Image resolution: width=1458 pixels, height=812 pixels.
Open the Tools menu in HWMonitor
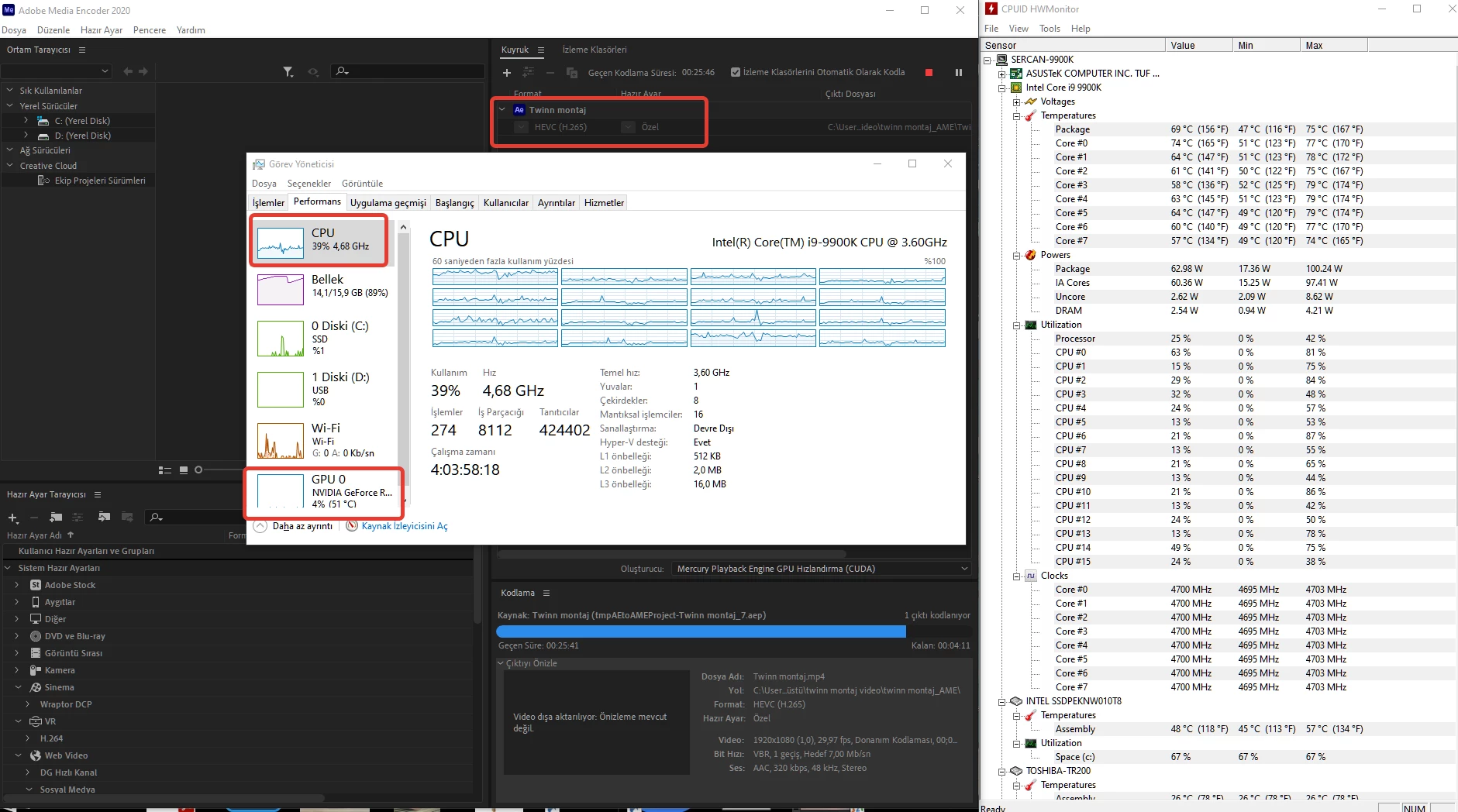point(1050,29)
